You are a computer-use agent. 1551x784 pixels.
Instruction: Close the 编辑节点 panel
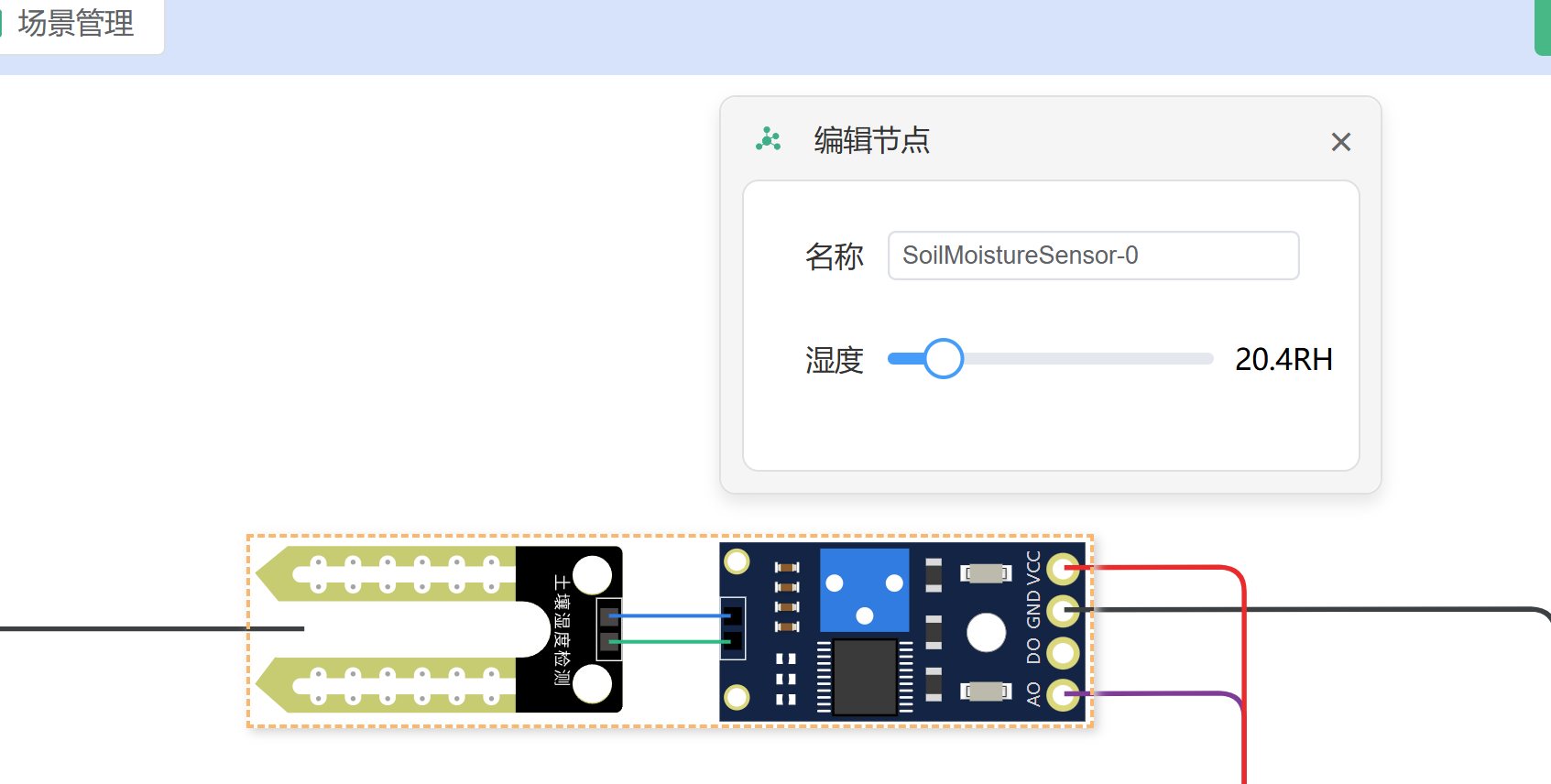[1340, 142]
